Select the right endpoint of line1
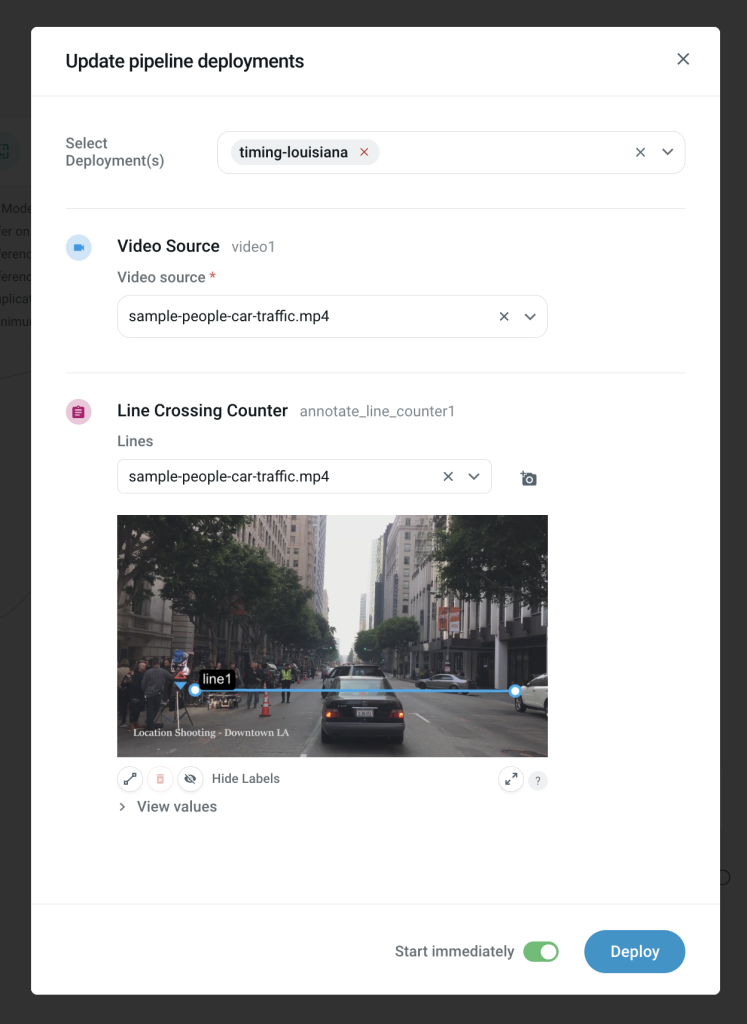Viewport: 747px width, 1024px height. (x=515, y=690)
